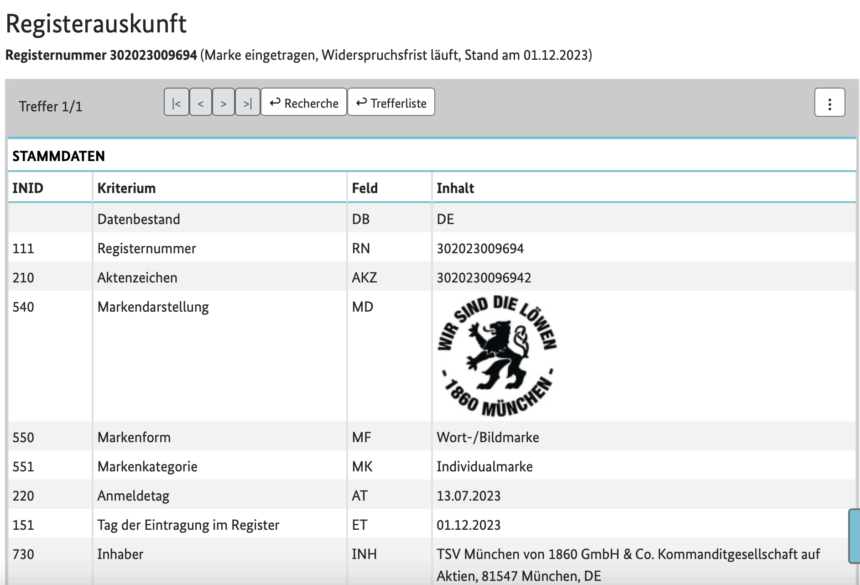Select Anmeldetag date 13.07.2023
Image resolution: width=860 pixels, height=585 pixels.
point(468,496)
